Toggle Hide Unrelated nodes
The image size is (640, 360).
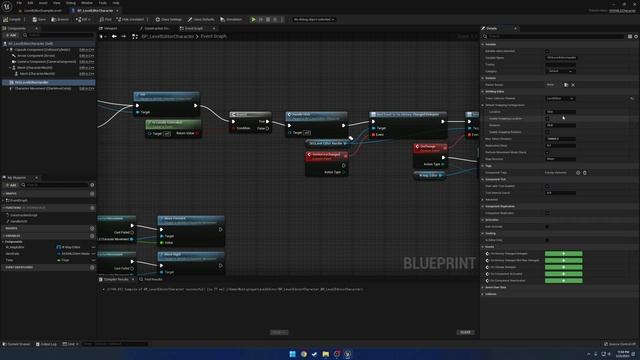click(x=130, y=19)
